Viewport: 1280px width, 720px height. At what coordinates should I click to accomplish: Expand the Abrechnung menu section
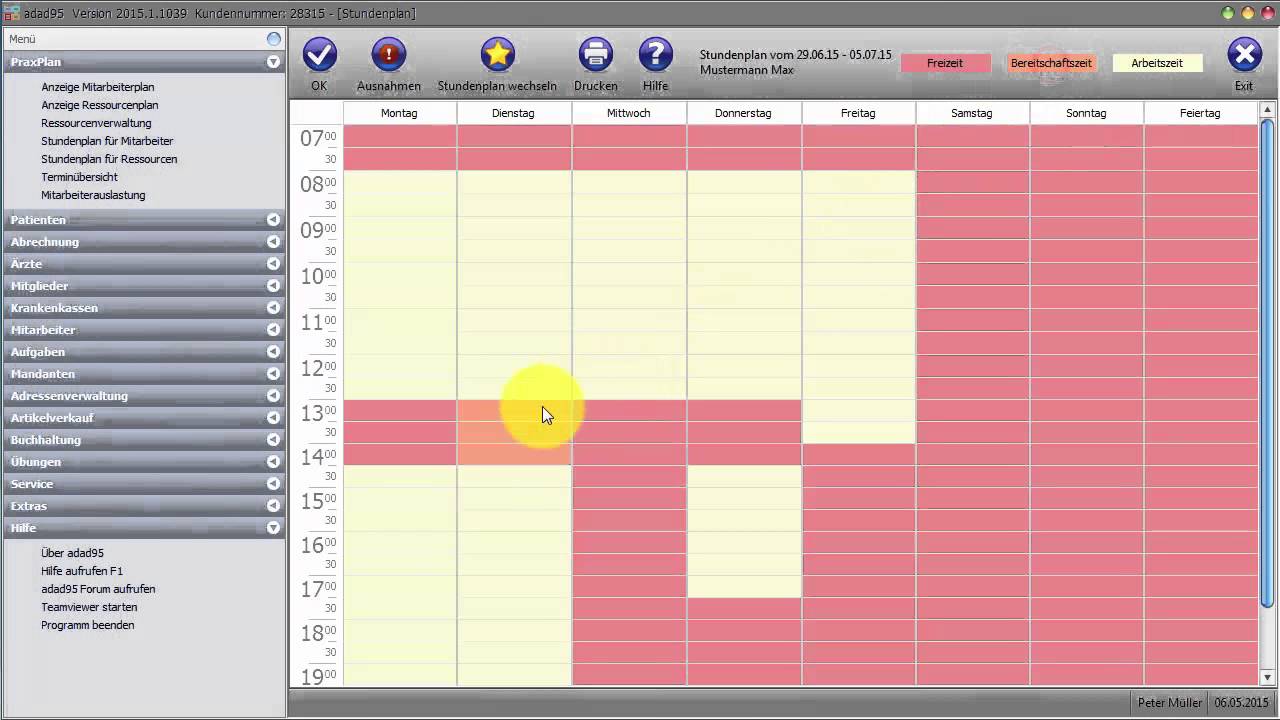click(273, 242)
